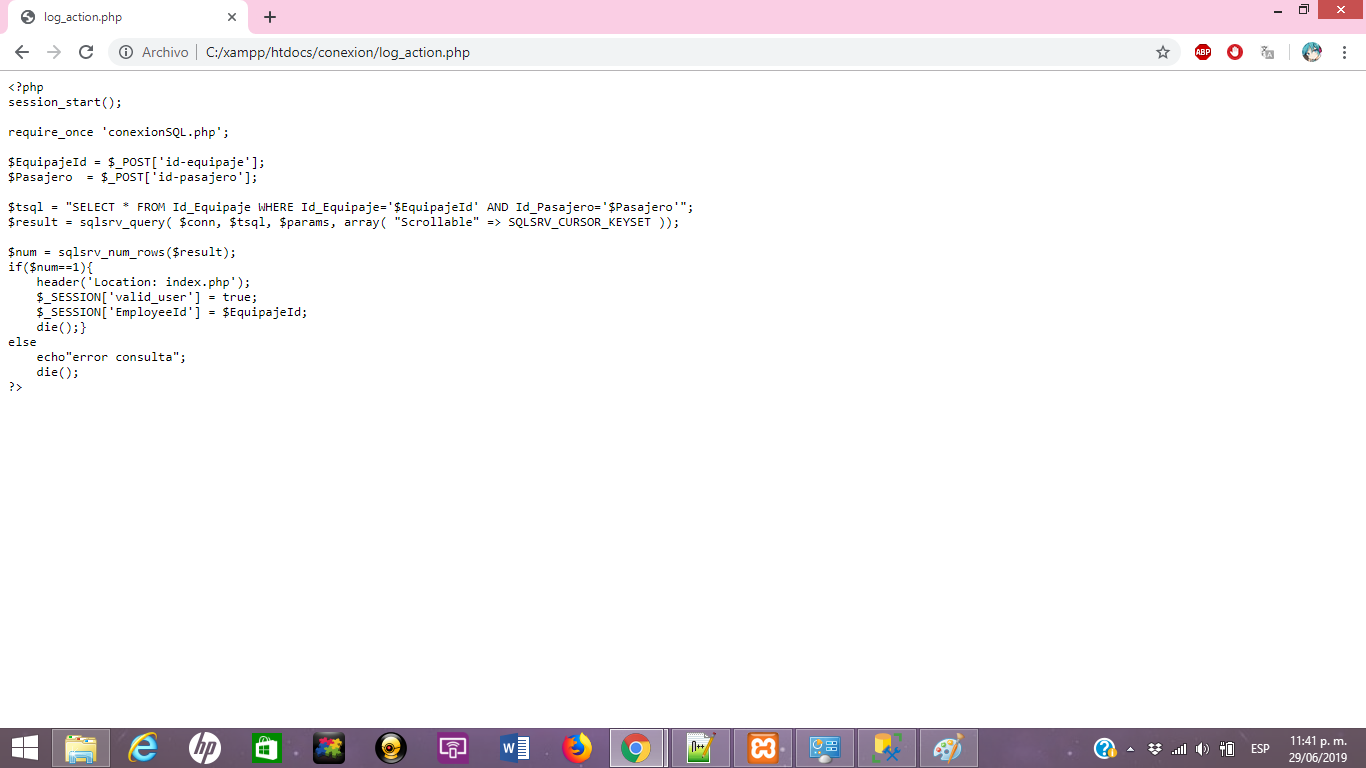Open Dropbox from the system tray
The width and height of the screenshot is (1366, 768).
tap(1155, 749)
